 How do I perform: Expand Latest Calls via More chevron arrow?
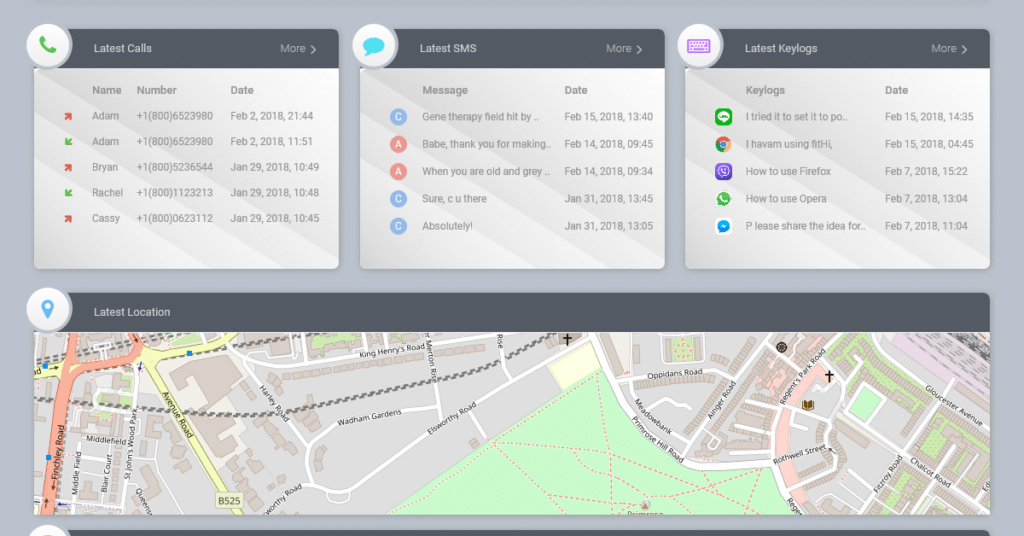[x=313, y=50]
